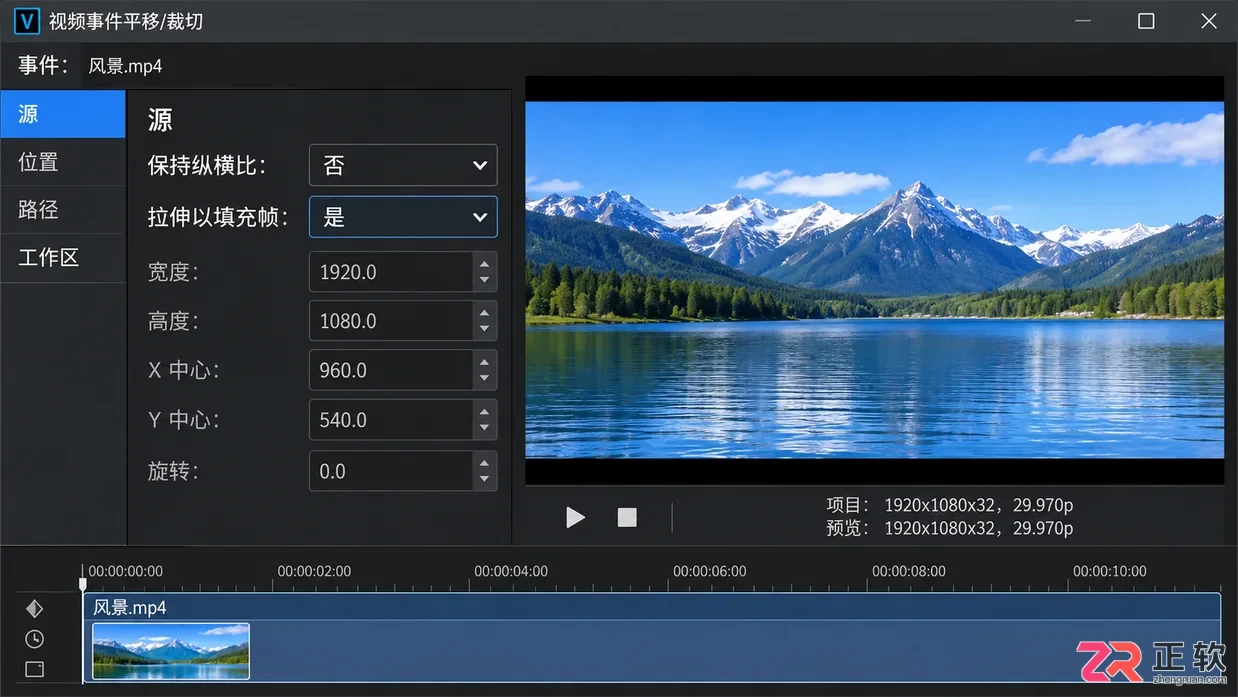1238x697 pixels.
Task: Click the 预览 resolution text line
Action: (x=950, y=528)
